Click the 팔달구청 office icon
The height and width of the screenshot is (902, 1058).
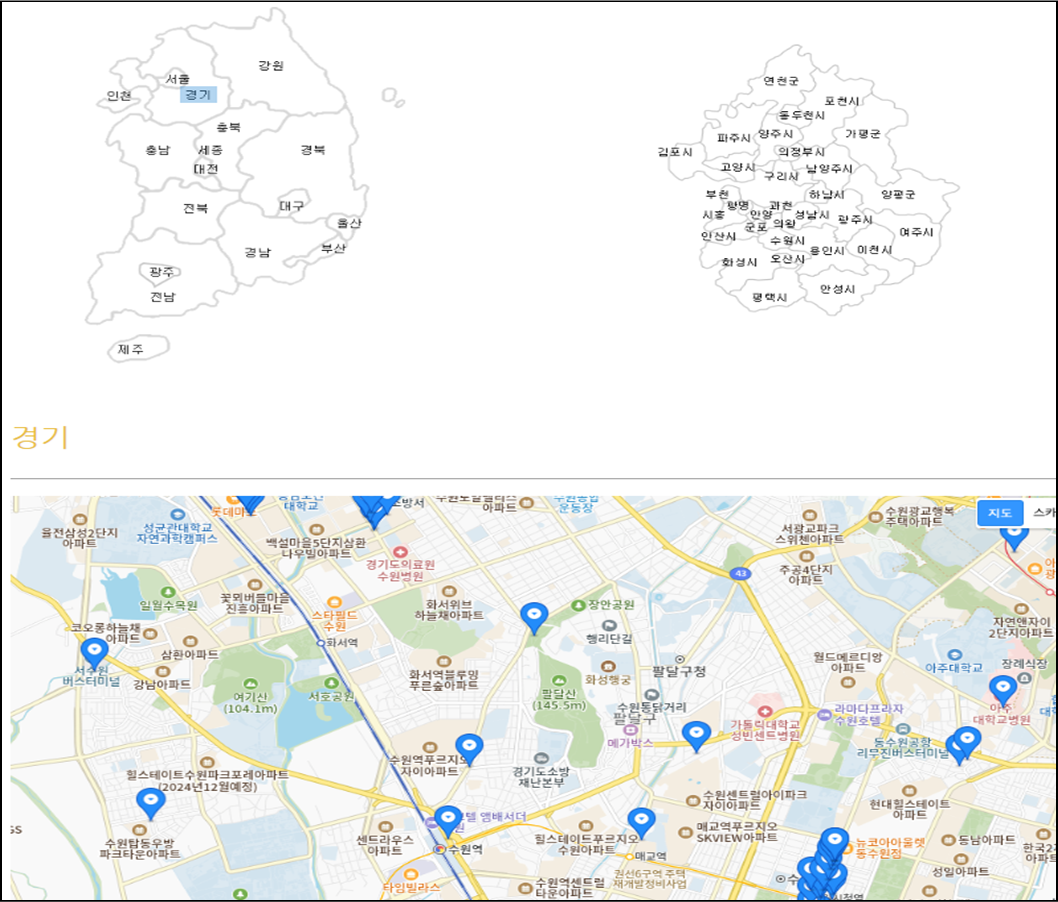tap(679, 659)
